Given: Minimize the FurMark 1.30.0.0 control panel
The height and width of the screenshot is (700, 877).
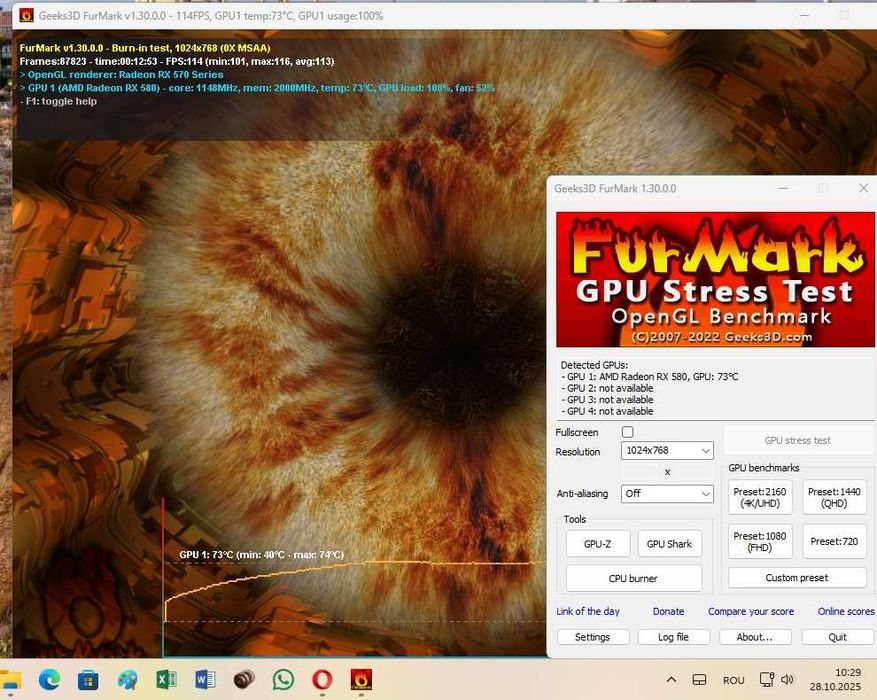Looking at the screenshot, I should (783, 188).
